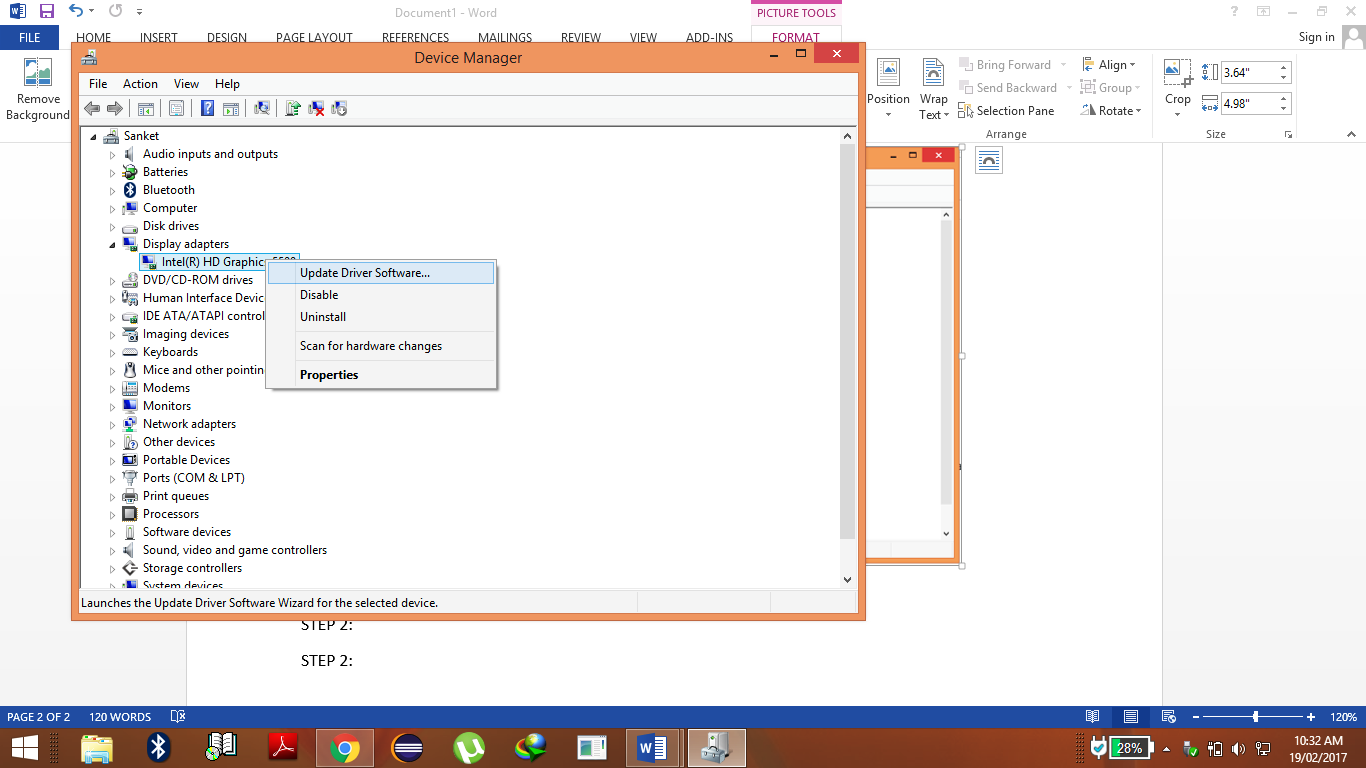Image resolution: width=1366 pixels, height=768 pixels.
Task: Expand the Keyboards node arrow
Action: 113,353
